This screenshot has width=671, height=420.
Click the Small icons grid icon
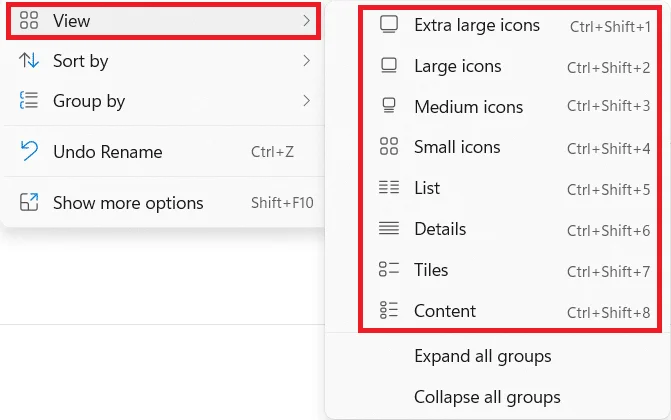(389, 146)
